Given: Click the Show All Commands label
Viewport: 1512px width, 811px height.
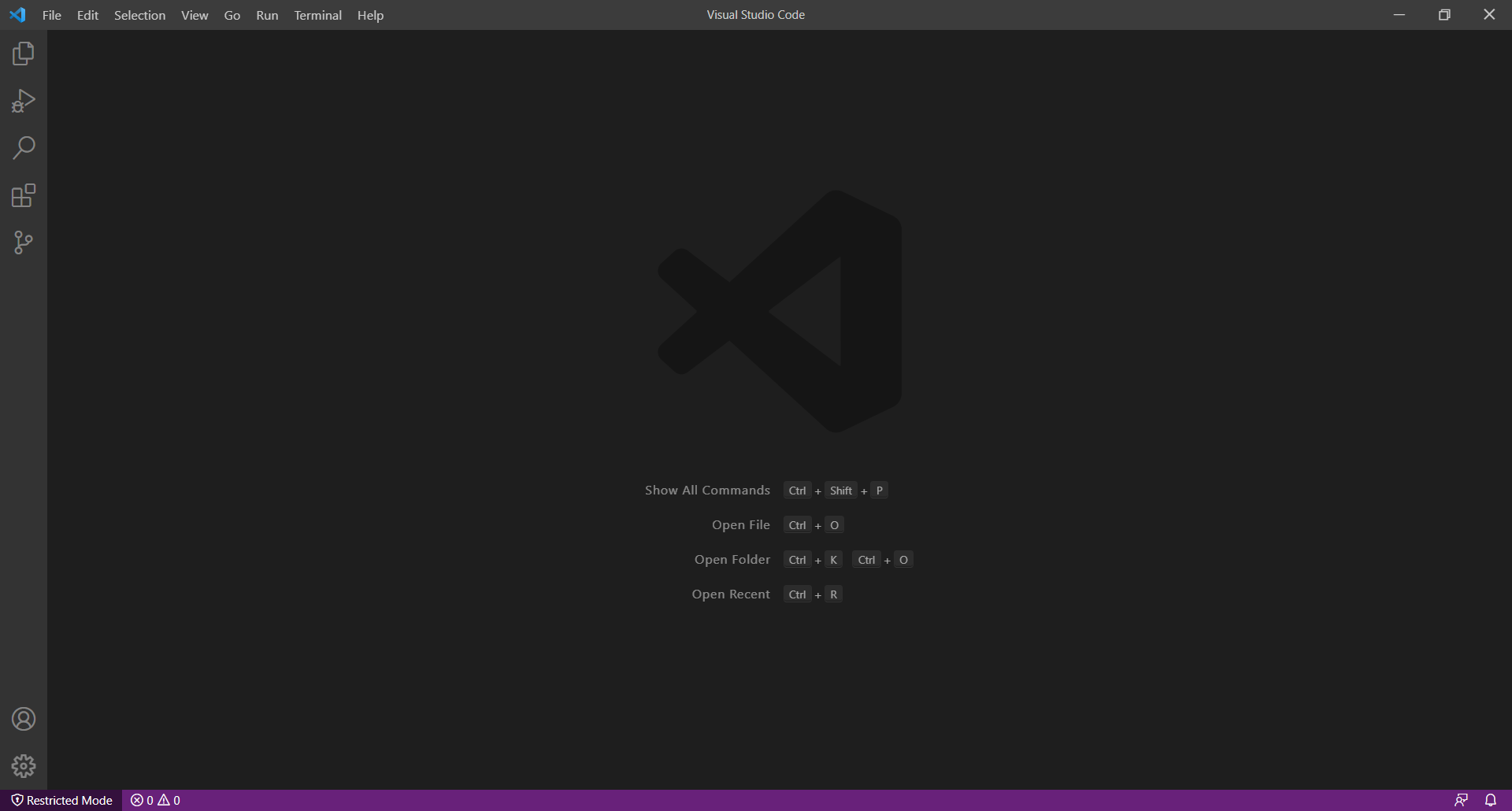Looking at the screenshot, I should coord(707,491).
